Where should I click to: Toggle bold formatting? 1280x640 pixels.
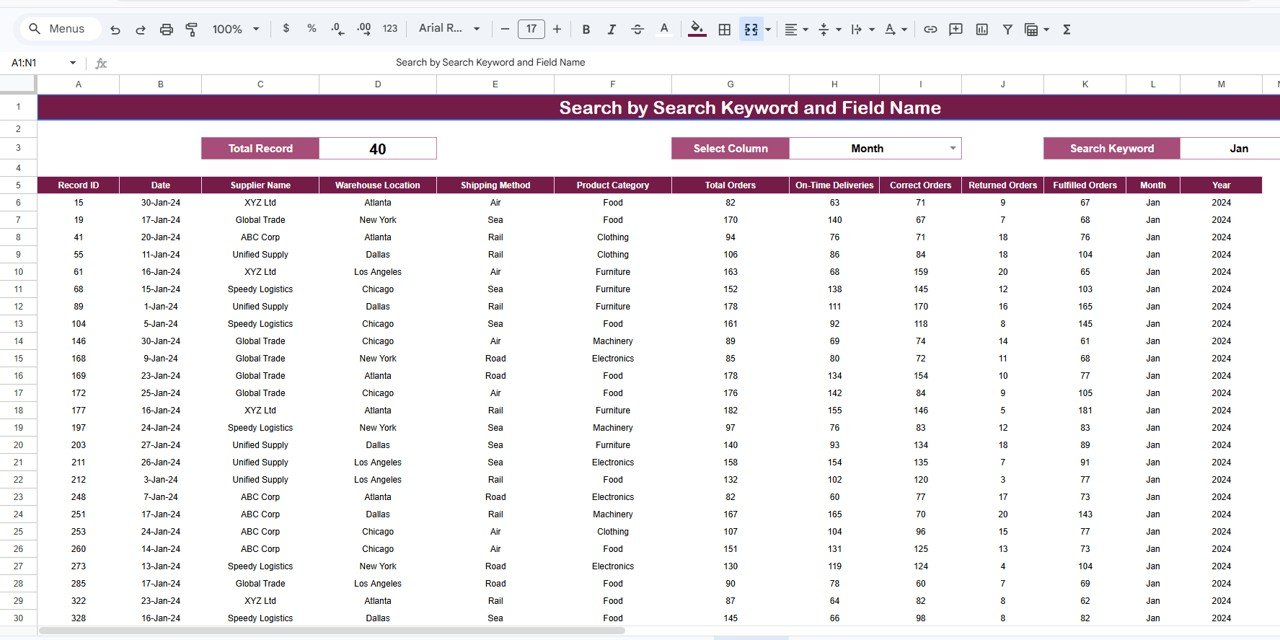pos(586,29)
